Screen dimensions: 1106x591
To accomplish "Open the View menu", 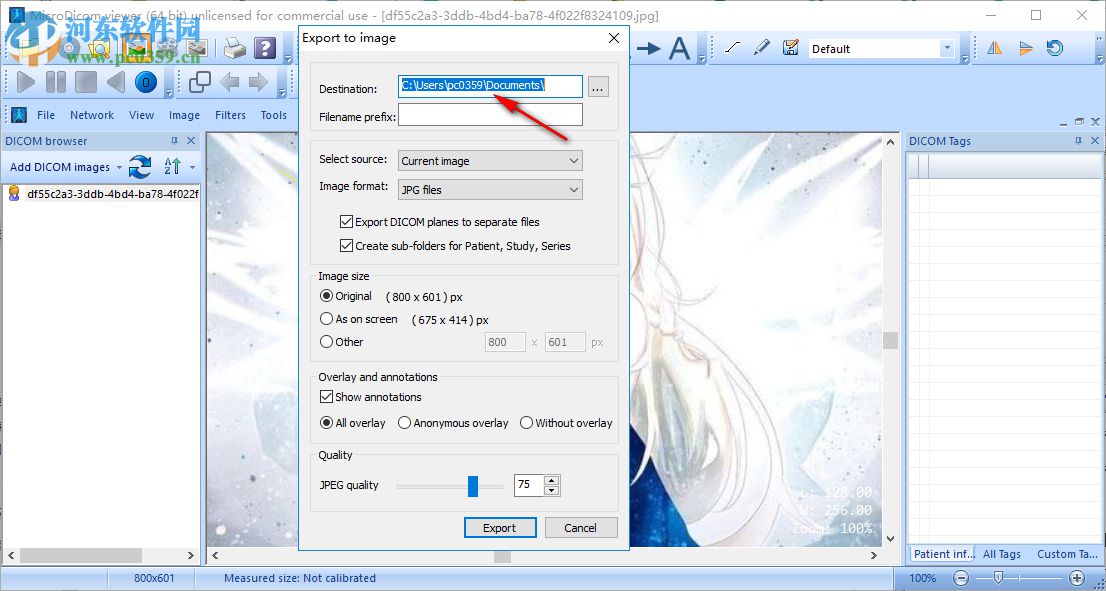I will point(141,115).
